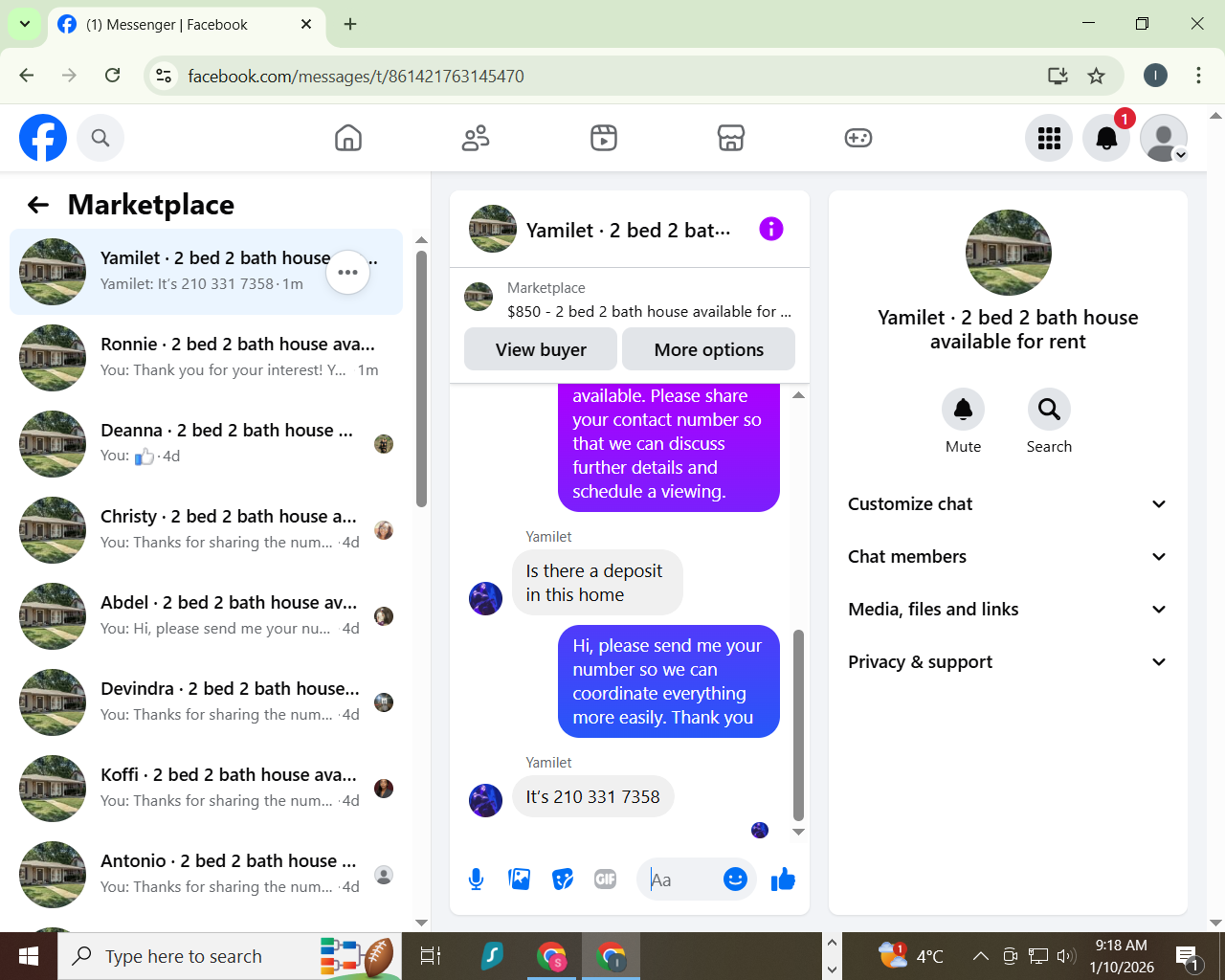The image size is (1225, 980).
Task: Expand Media, files and links section
Action: [1008, 610]
